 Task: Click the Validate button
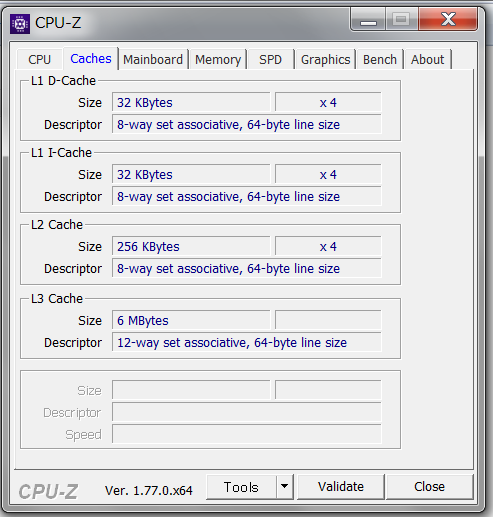coord(341,487)
